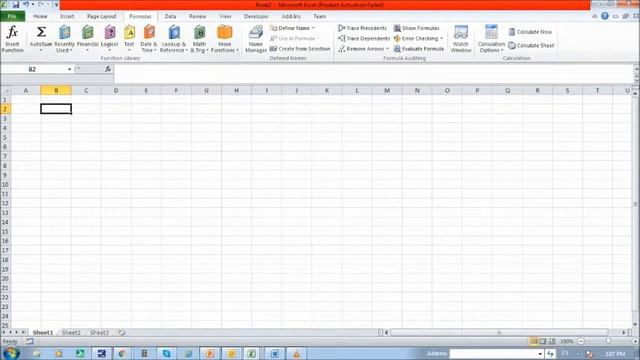The image size is (640, 360).
Task: Open PowerPoint from the taskbar
Action: point(209,354)
